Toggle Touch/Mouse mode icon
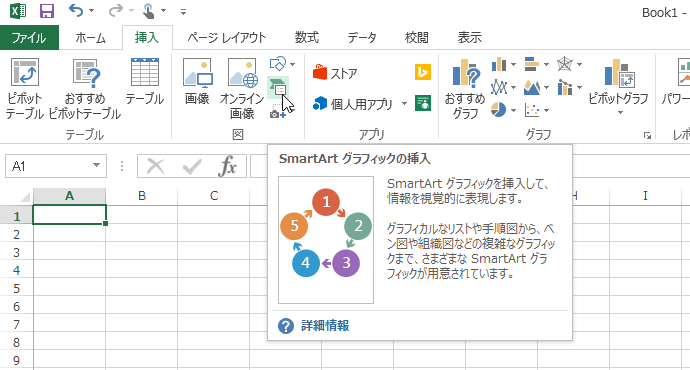Viewport: 690px width, 370px height. click(149, 11)
